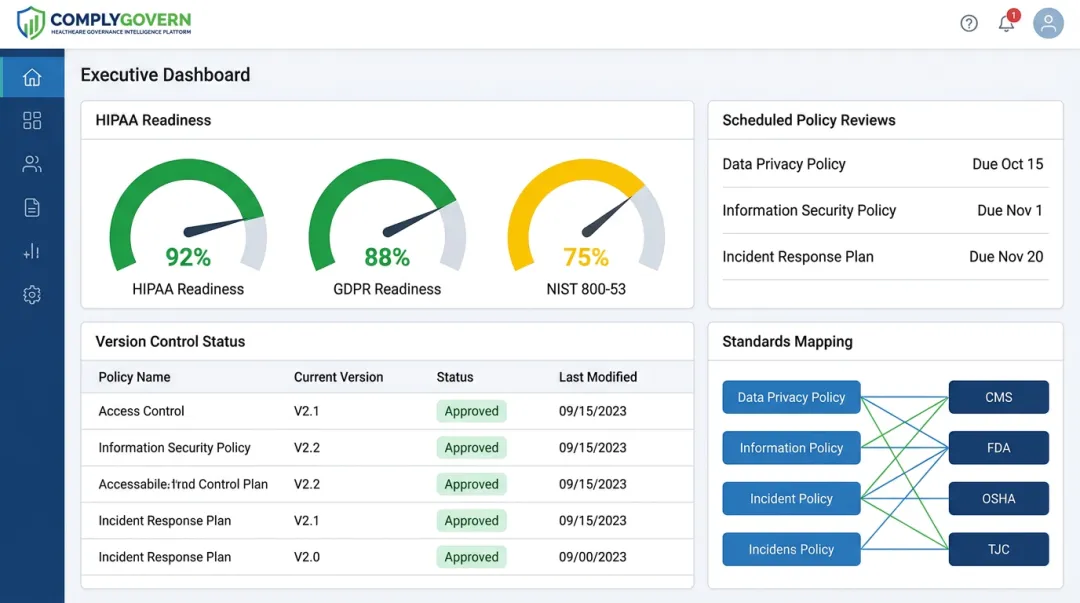The image size is (1080, 603).
Task: Open Data Privacy Policy scheduled review
Action: coord(885,164)
